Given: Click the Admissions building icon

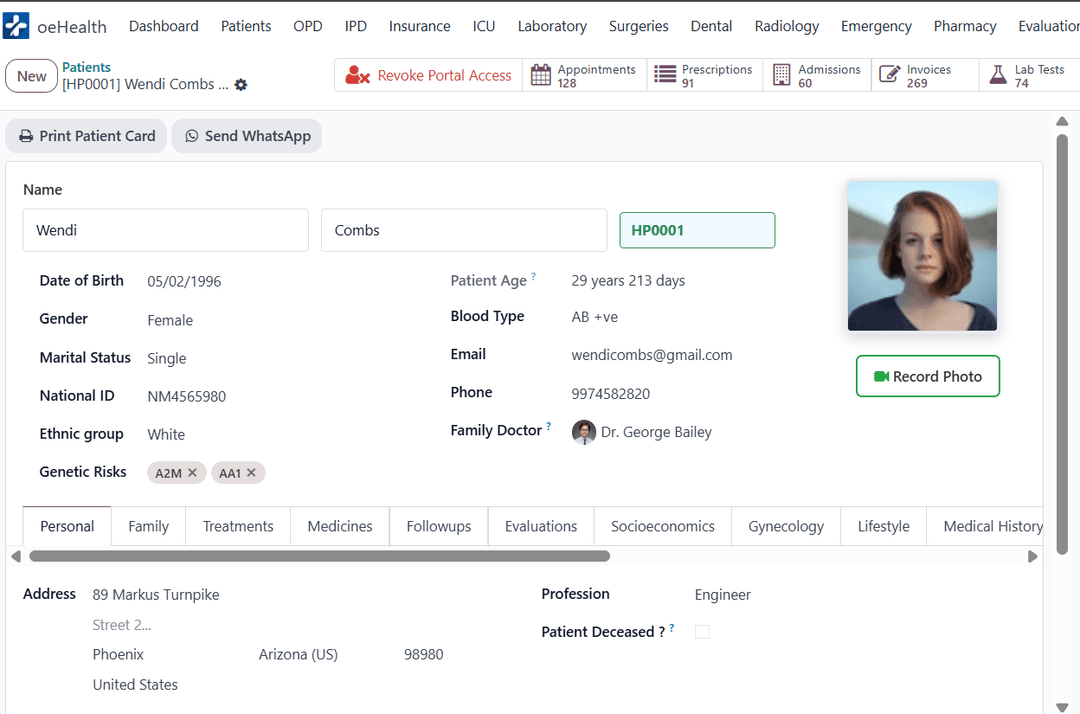Looking at the screenshot, I should [x=781, y=75].
